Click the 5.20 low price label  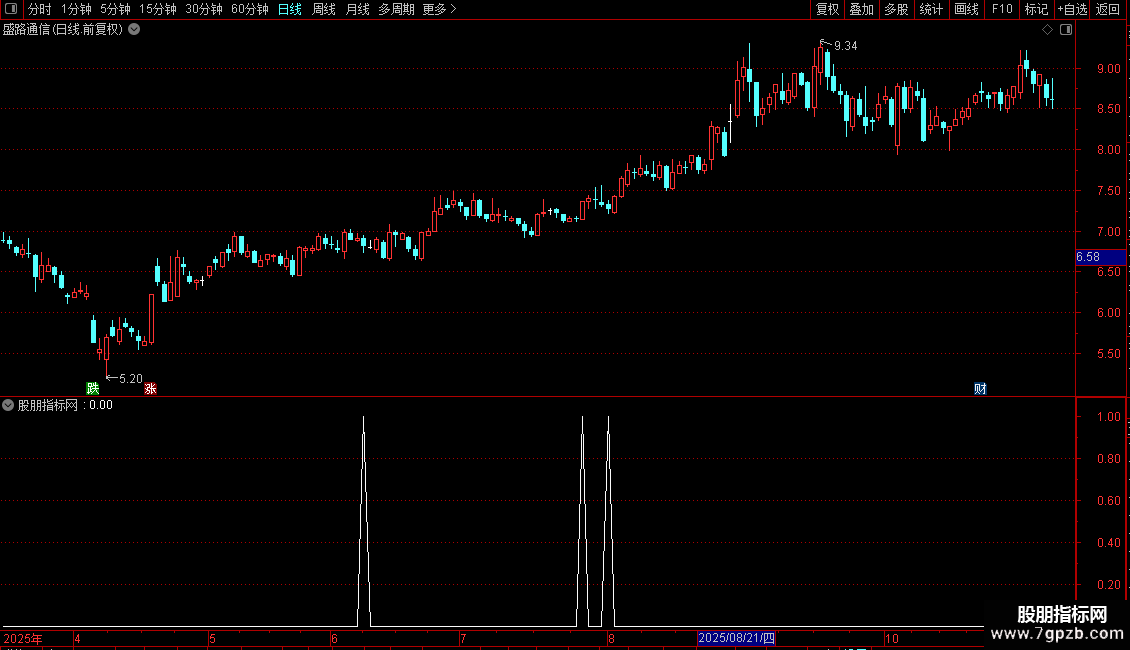click(130, 379)
